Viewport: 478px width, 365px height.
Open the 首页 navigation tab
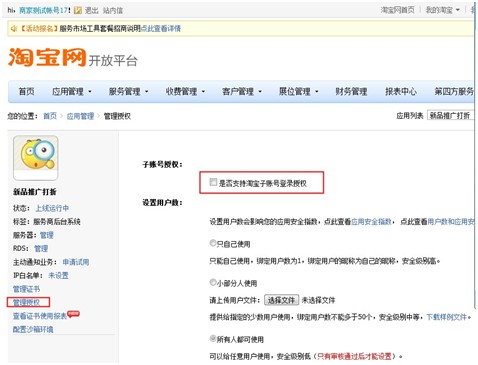(27, 91)
